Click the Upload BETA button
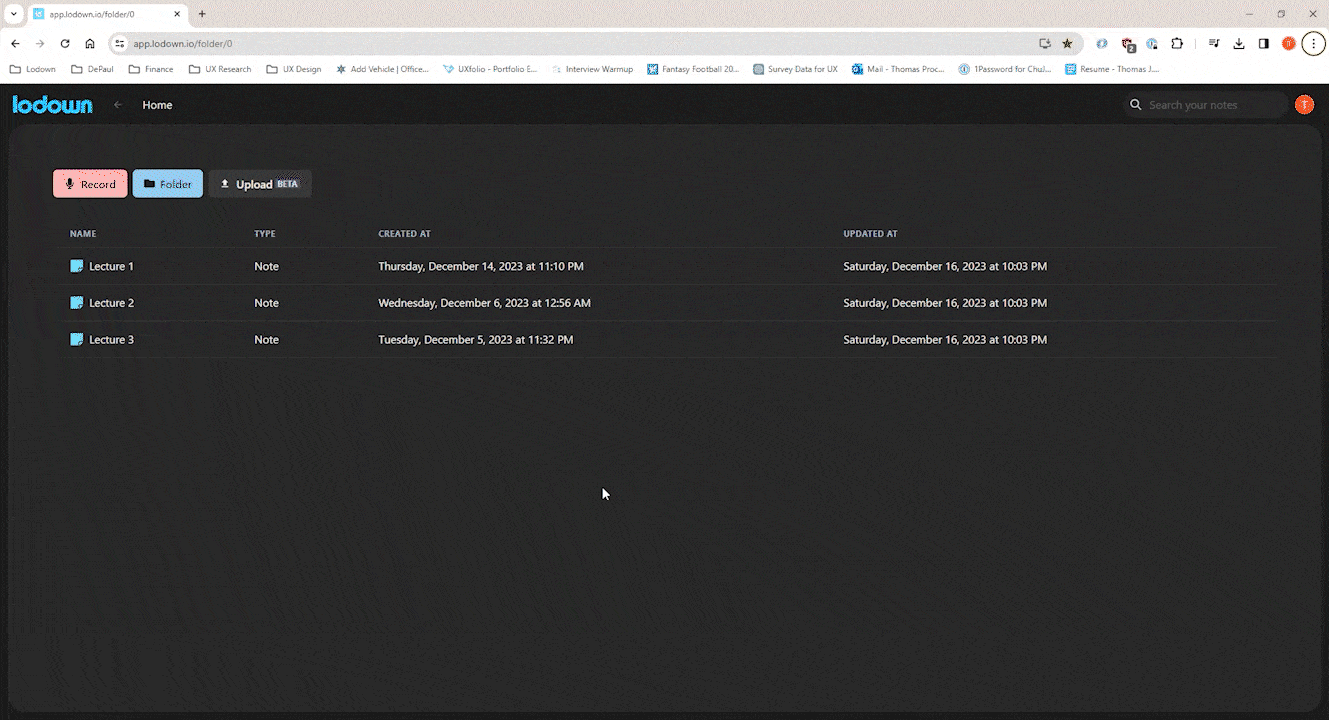 click(x=259, y=183)
